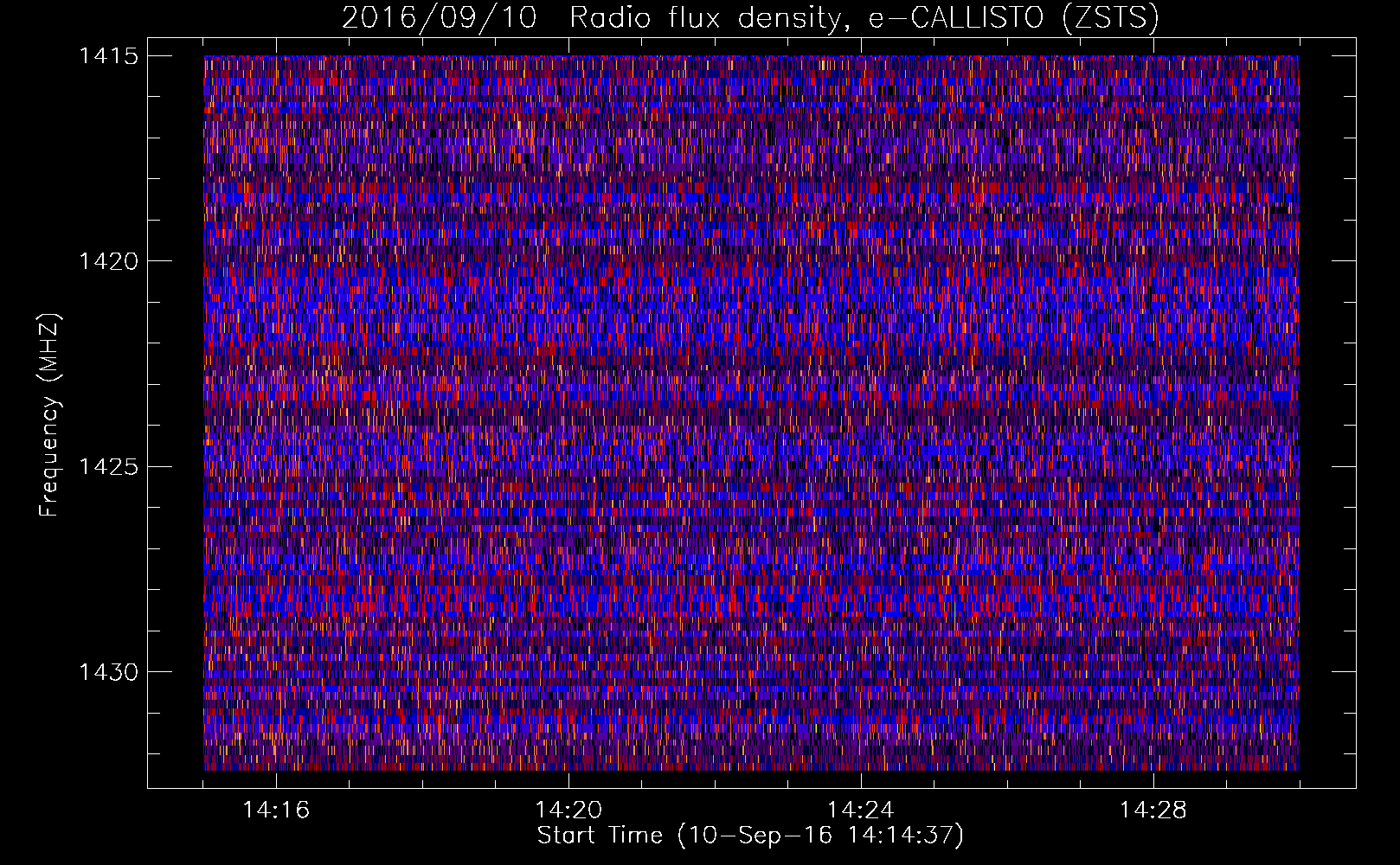Click the 14:20 time tick label
The width and height of the screenshot is (1400, 865).
(568, 811)
